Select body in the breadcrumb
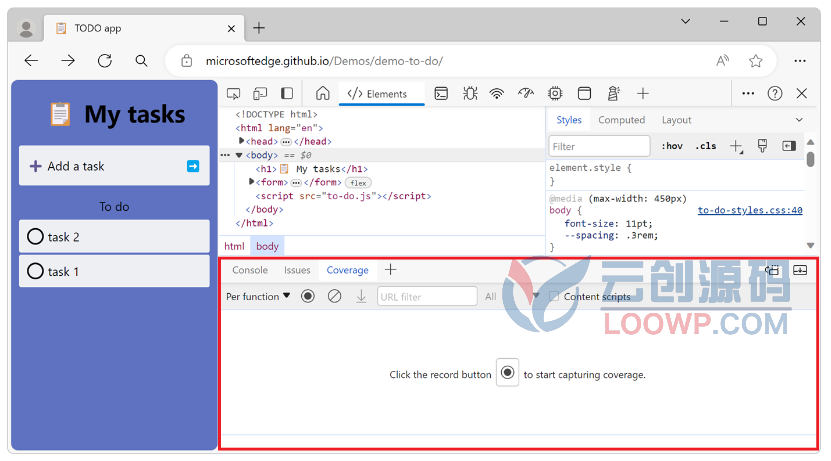 click(267, 246)
